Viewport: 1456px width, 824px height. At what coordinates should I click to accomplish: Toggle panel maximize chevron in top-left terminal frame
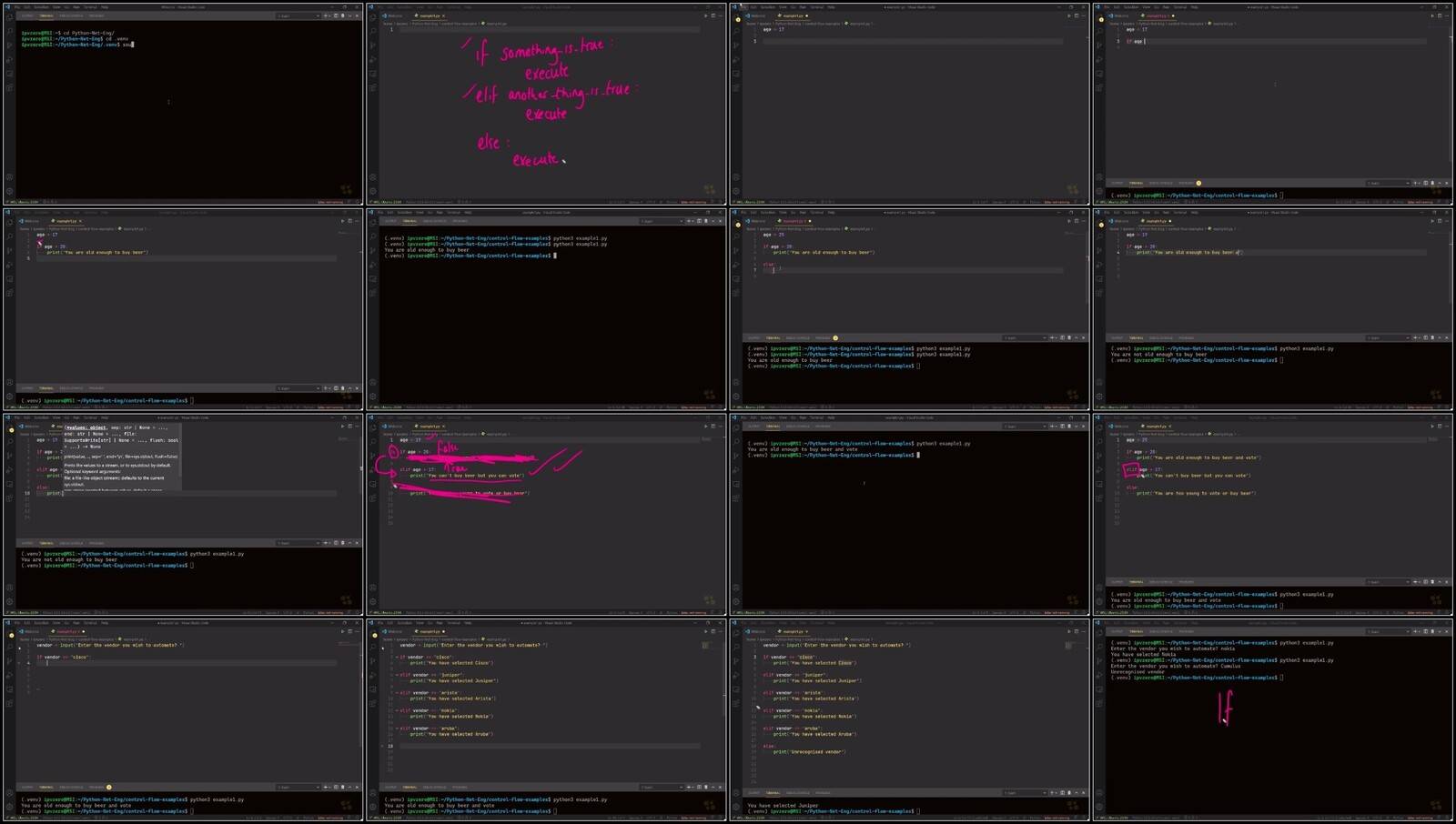(349, 15)
